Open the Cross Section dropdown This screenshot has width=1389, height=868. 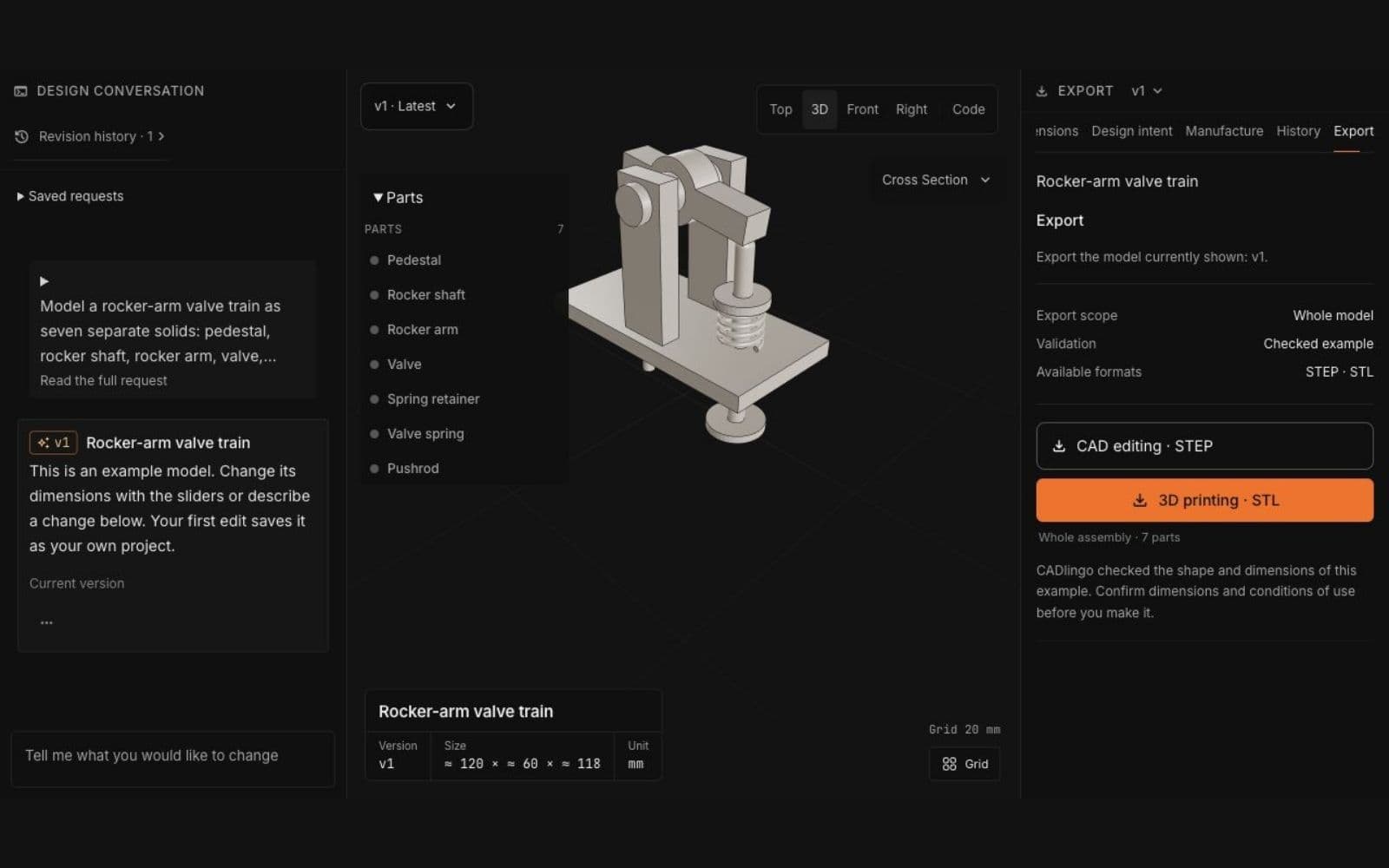coord(936,180)
